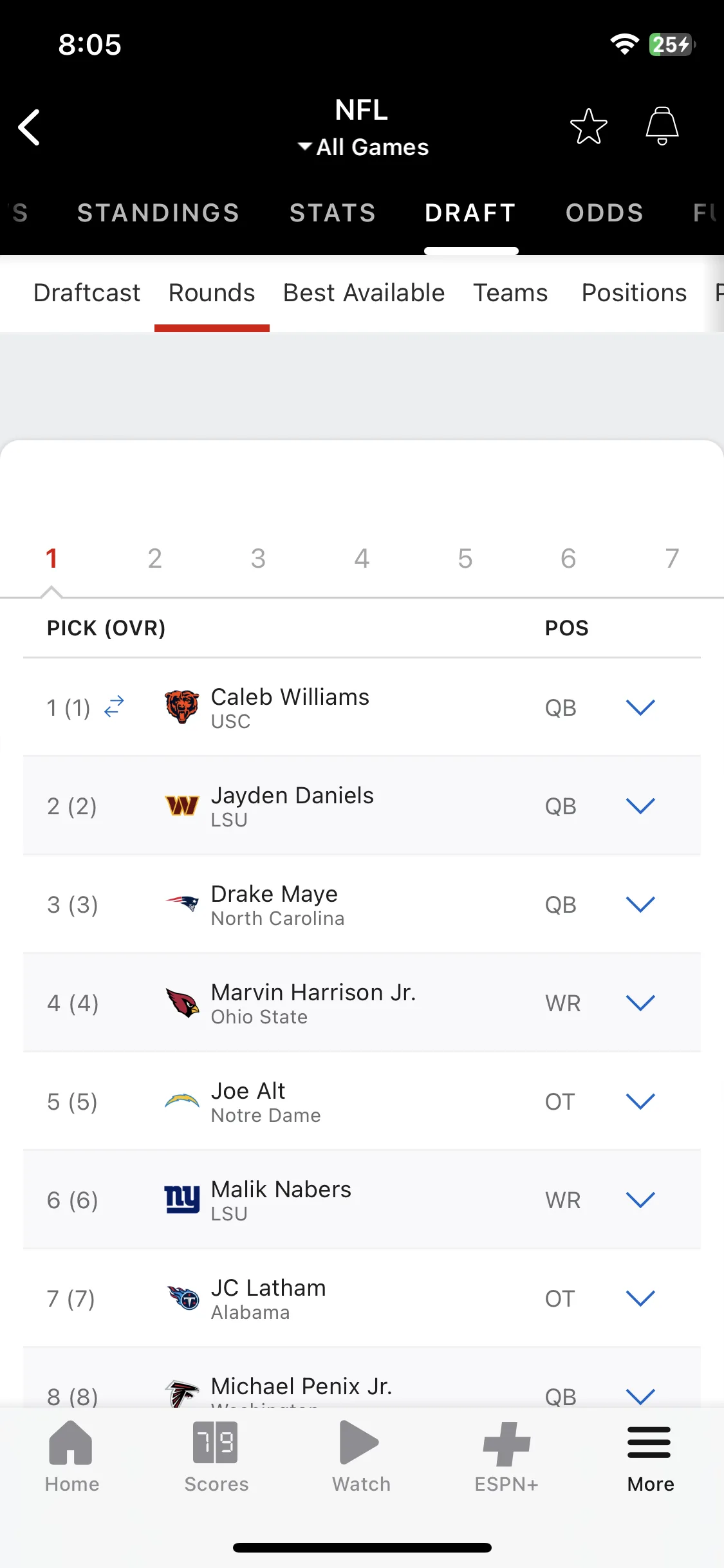Expand Caleb Williams pick details
This screenshot has width=724, height=1568.
pyautogui.click(x=640, y=707)
